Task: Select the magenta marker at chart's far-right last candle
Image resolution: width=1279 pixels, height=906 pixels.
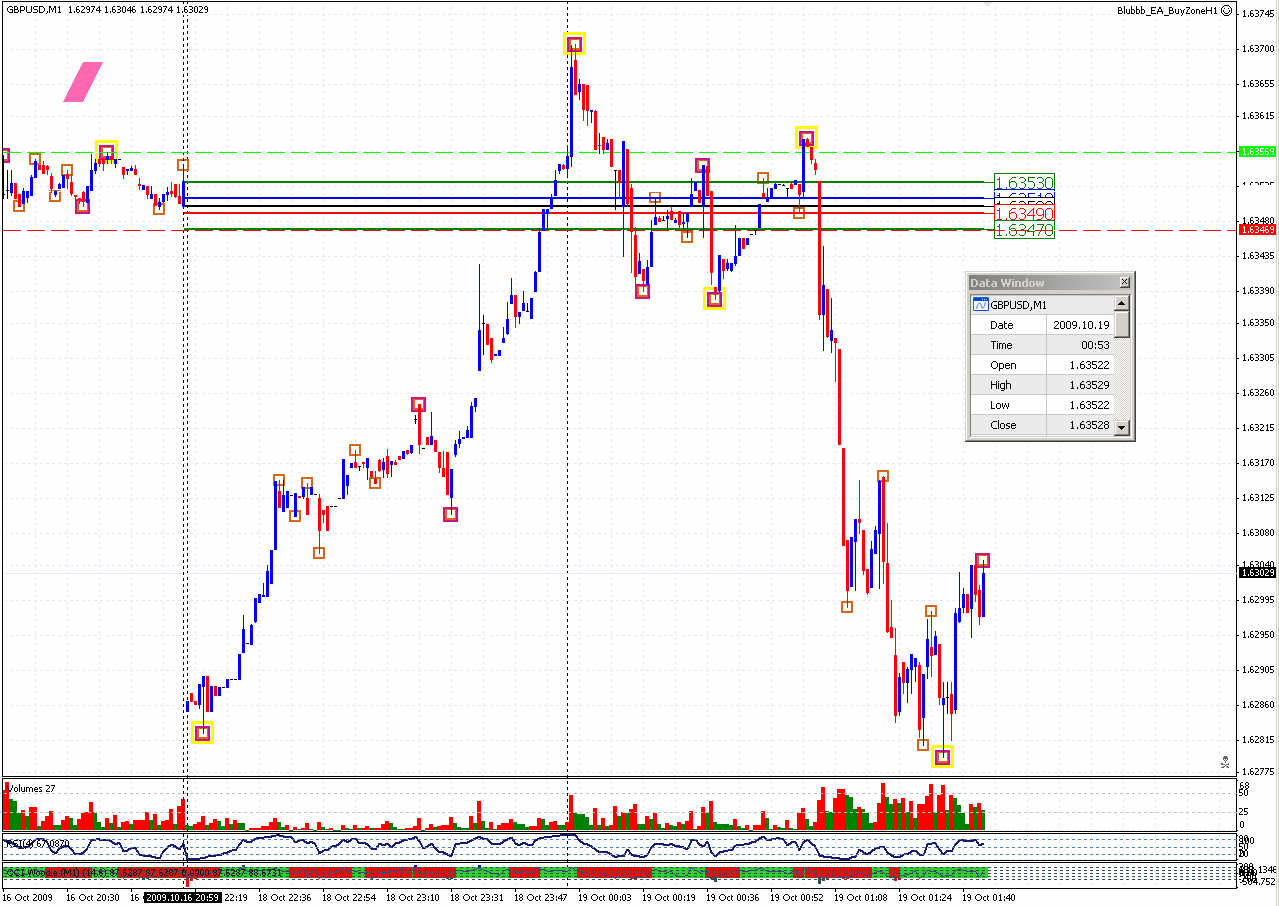Action: click(983, 560)
